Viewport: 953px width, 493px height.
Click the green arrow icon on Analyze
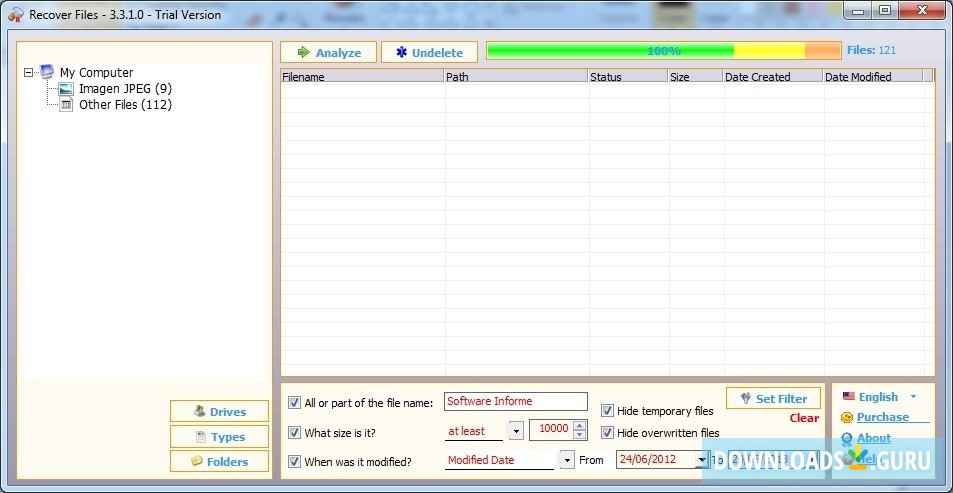point(303,52)
